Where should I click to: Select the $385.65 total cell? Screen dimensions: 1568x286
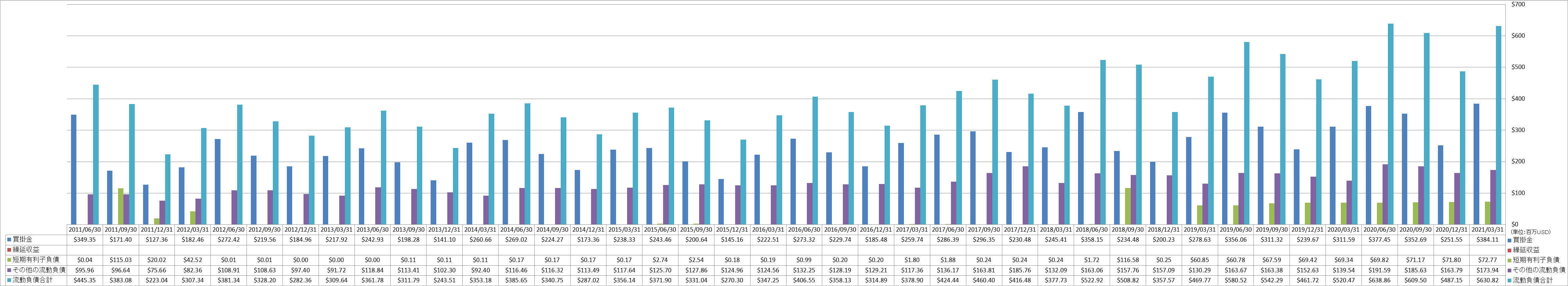point(516,280)
